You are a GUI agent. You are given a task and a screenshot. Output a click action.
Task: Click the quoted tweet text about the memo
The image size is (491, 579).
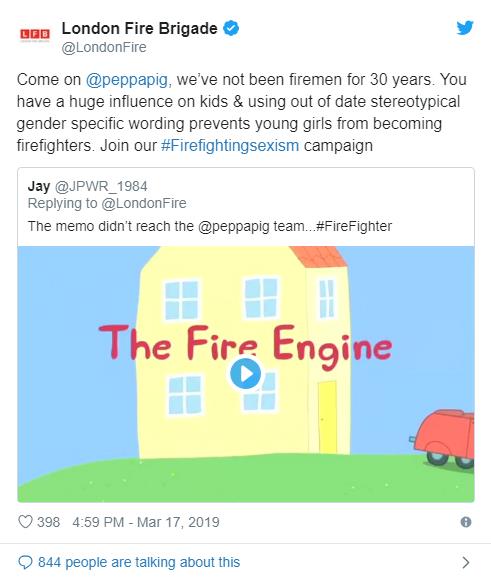(210, 226)
